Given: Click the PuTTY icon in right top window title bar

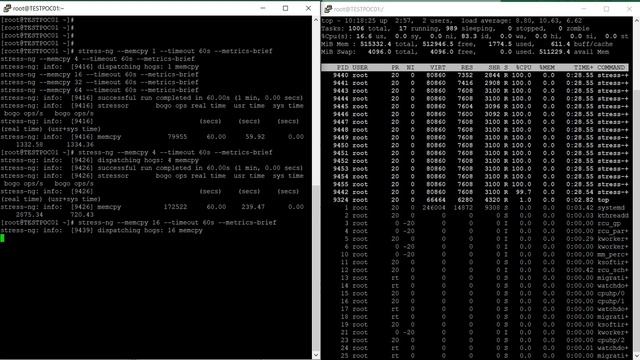Looking at the screenshot, I should point(328,9).
